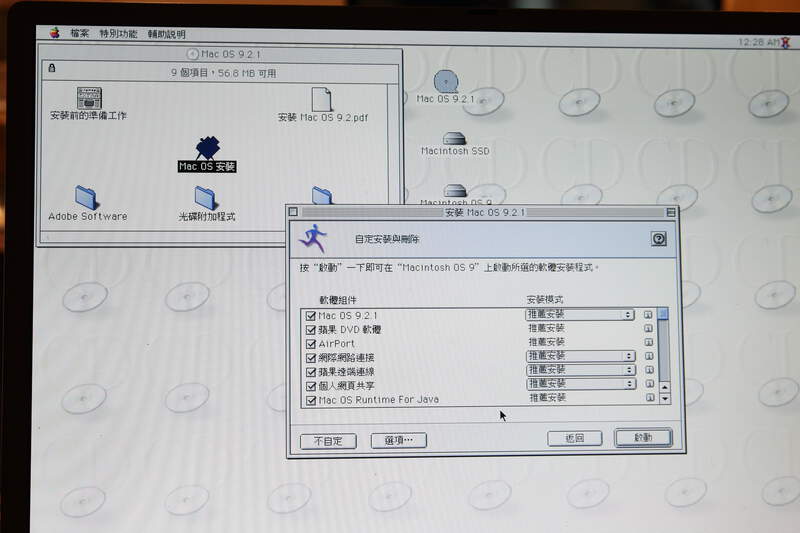Screen dimensions: 800x533
Task: Click the 不自定 button
Action: [x=328, y=441]
